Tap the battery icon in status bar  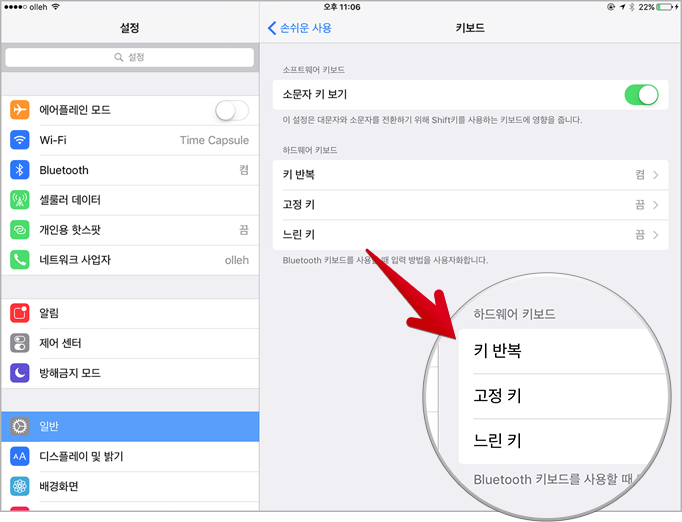665,7
